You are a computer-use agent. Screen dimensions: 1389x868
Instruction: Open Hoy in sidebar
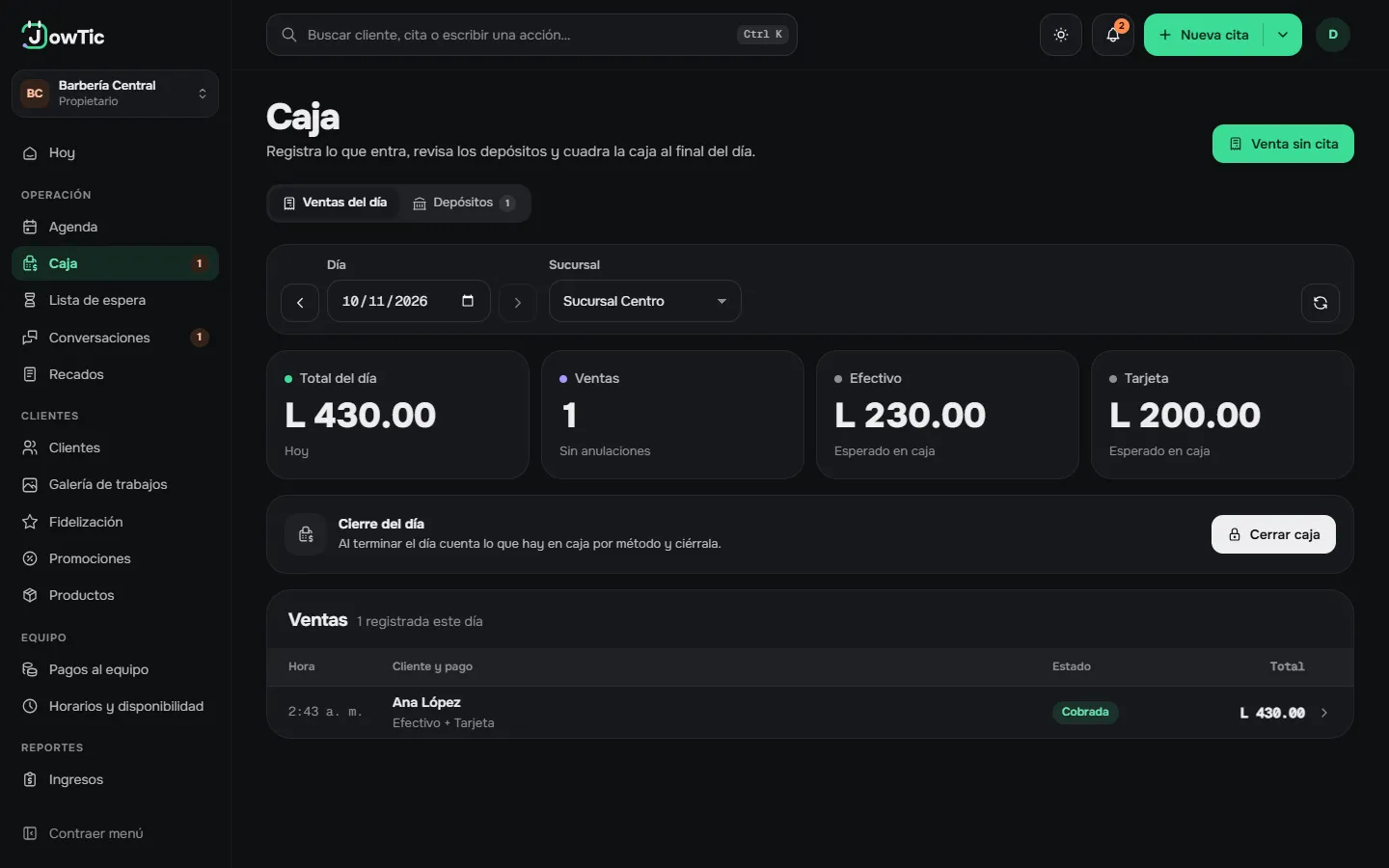pos(115,152)
